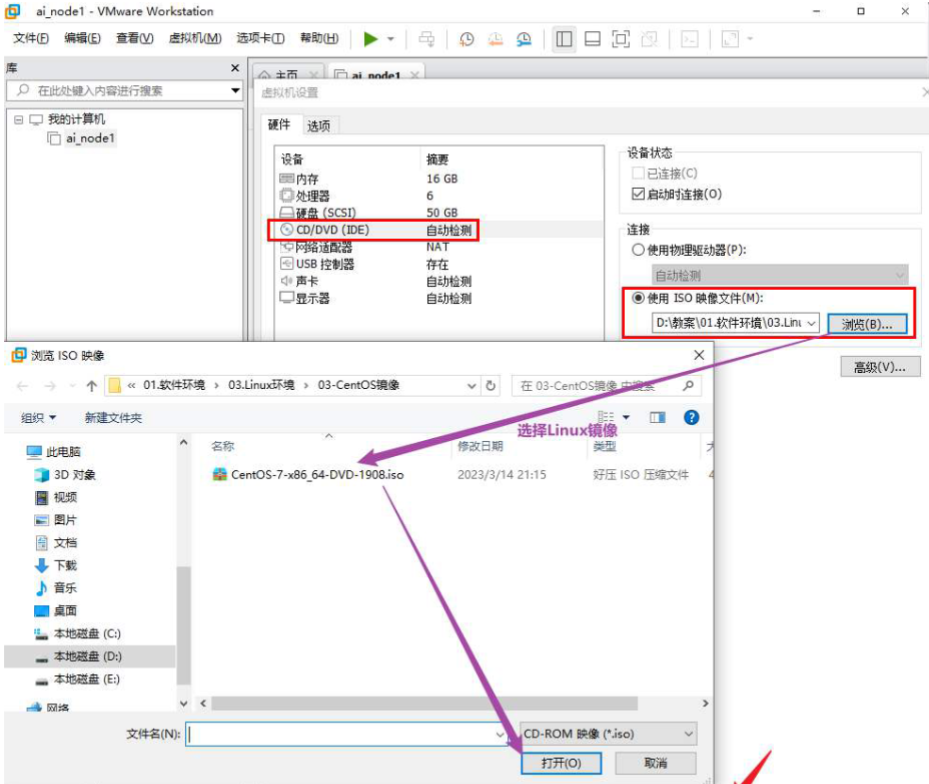Open the ISO image path dropdown
Viewport: 929px width, 784px height.
(811, 324)
